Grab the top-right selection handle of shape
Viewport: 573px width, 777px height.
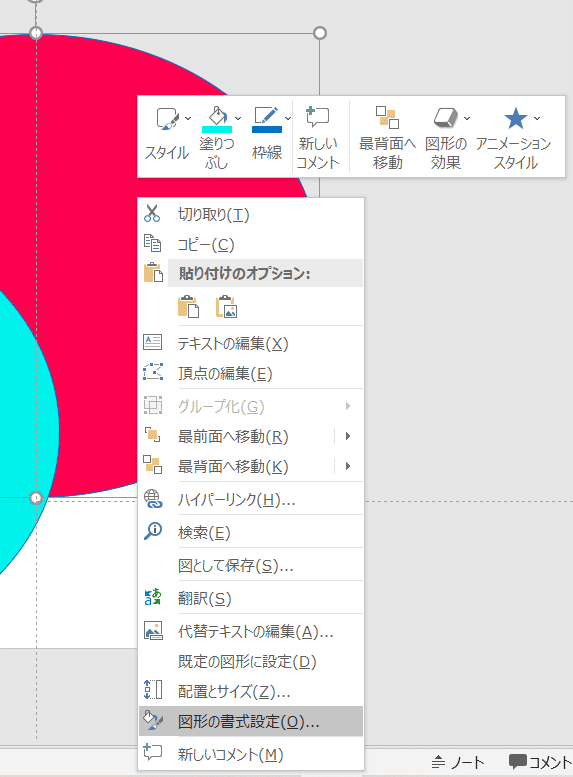tap(320, 33)
